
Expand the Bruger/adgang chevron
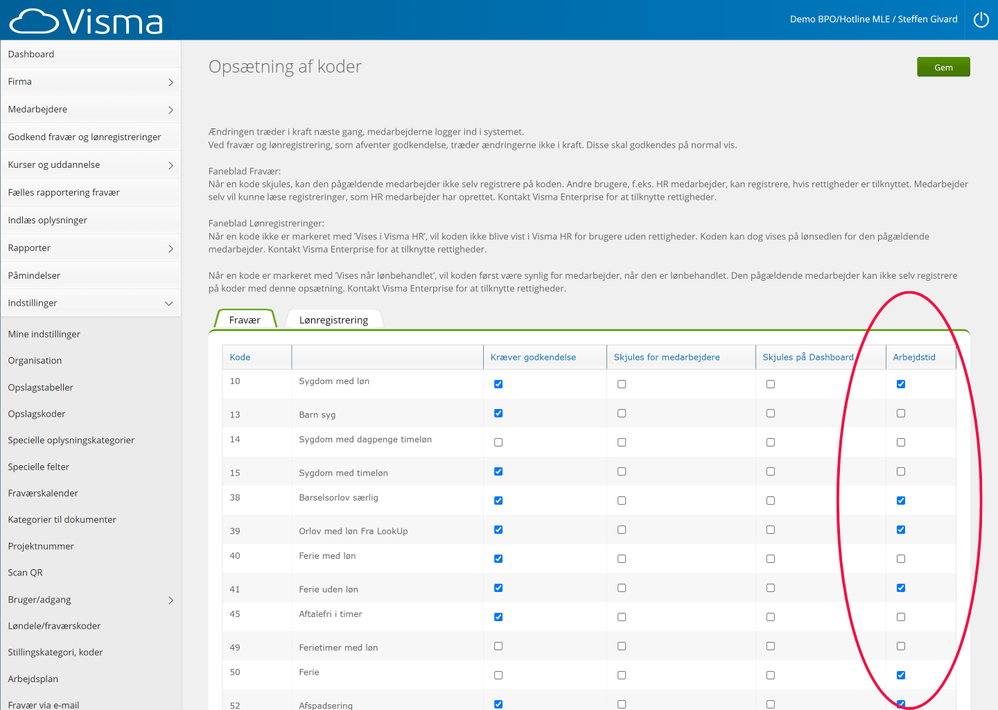(171, 600)
